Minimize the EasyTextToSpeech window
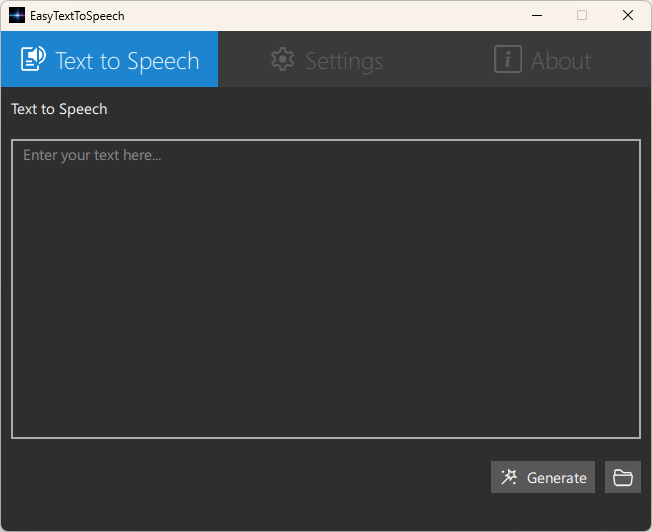This screenshot has width=652, height=532. tap(537, 15)
